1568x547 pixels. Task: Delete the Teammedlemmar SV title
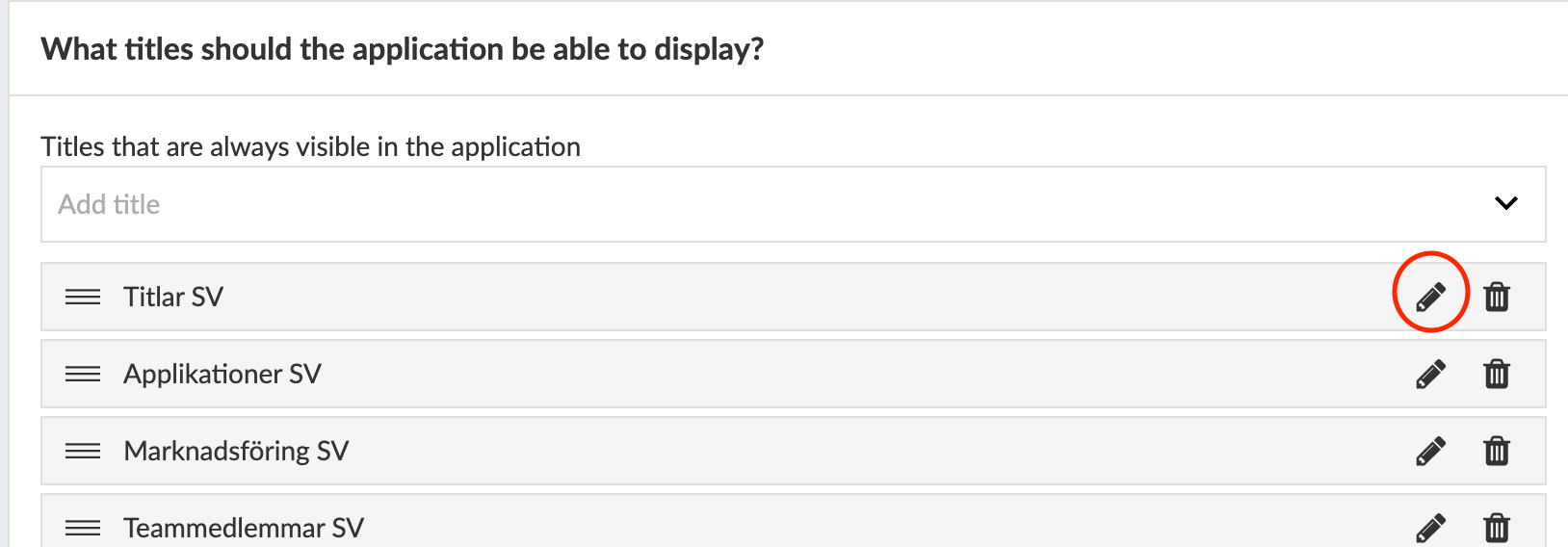click(1497, 528)
